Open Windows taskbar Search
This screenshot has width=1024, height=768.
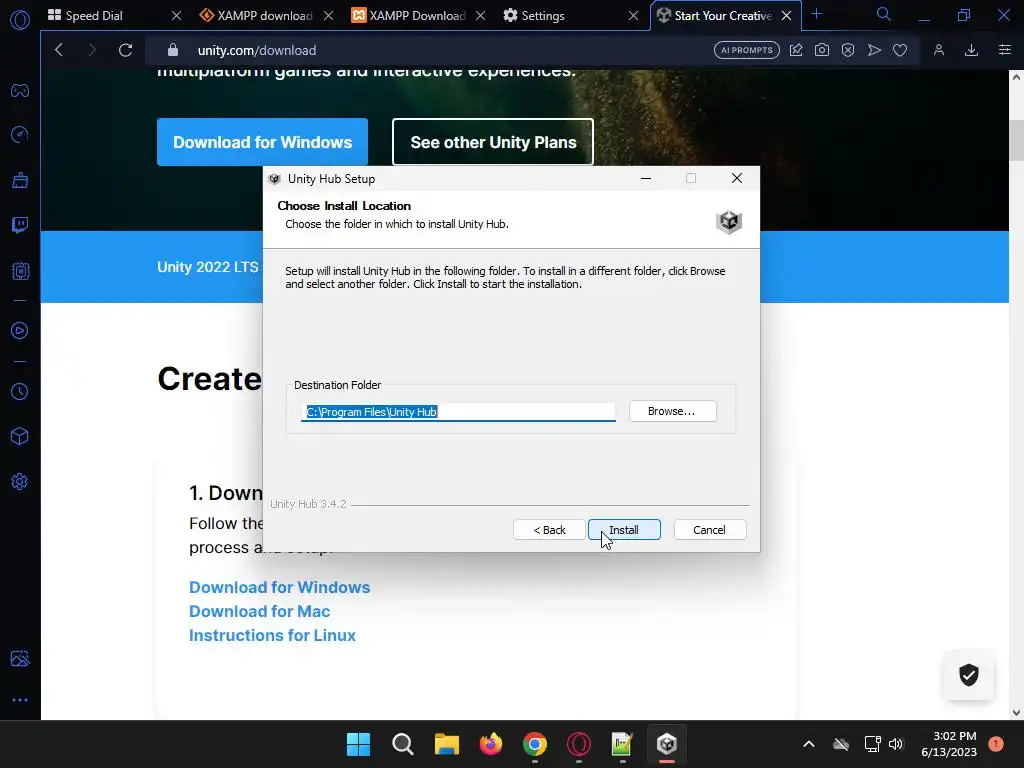(402, 744)
